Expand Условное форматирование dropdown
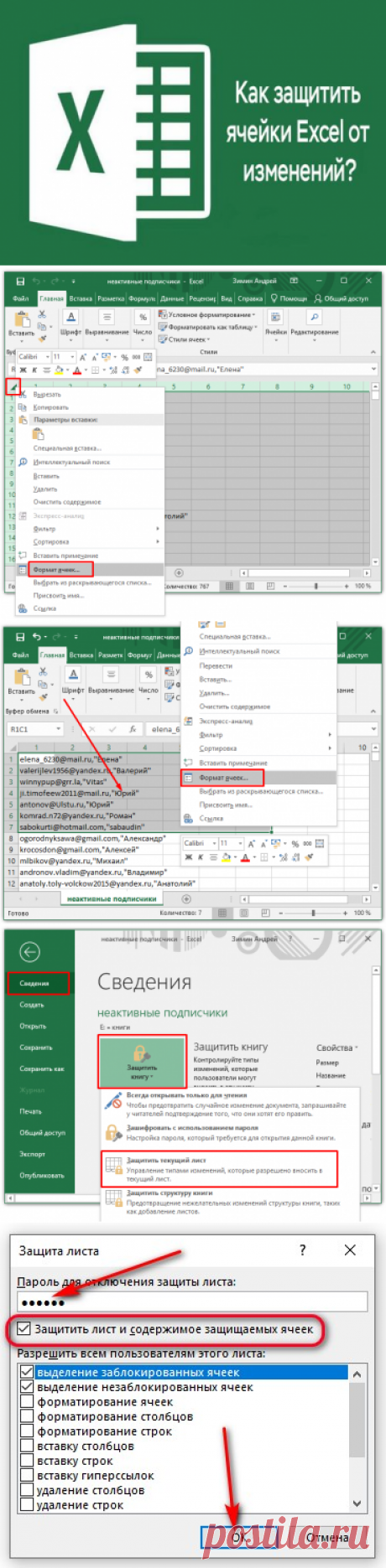Screen dimensions: 386x1568 pyautogui.click(x=207, y=315)
